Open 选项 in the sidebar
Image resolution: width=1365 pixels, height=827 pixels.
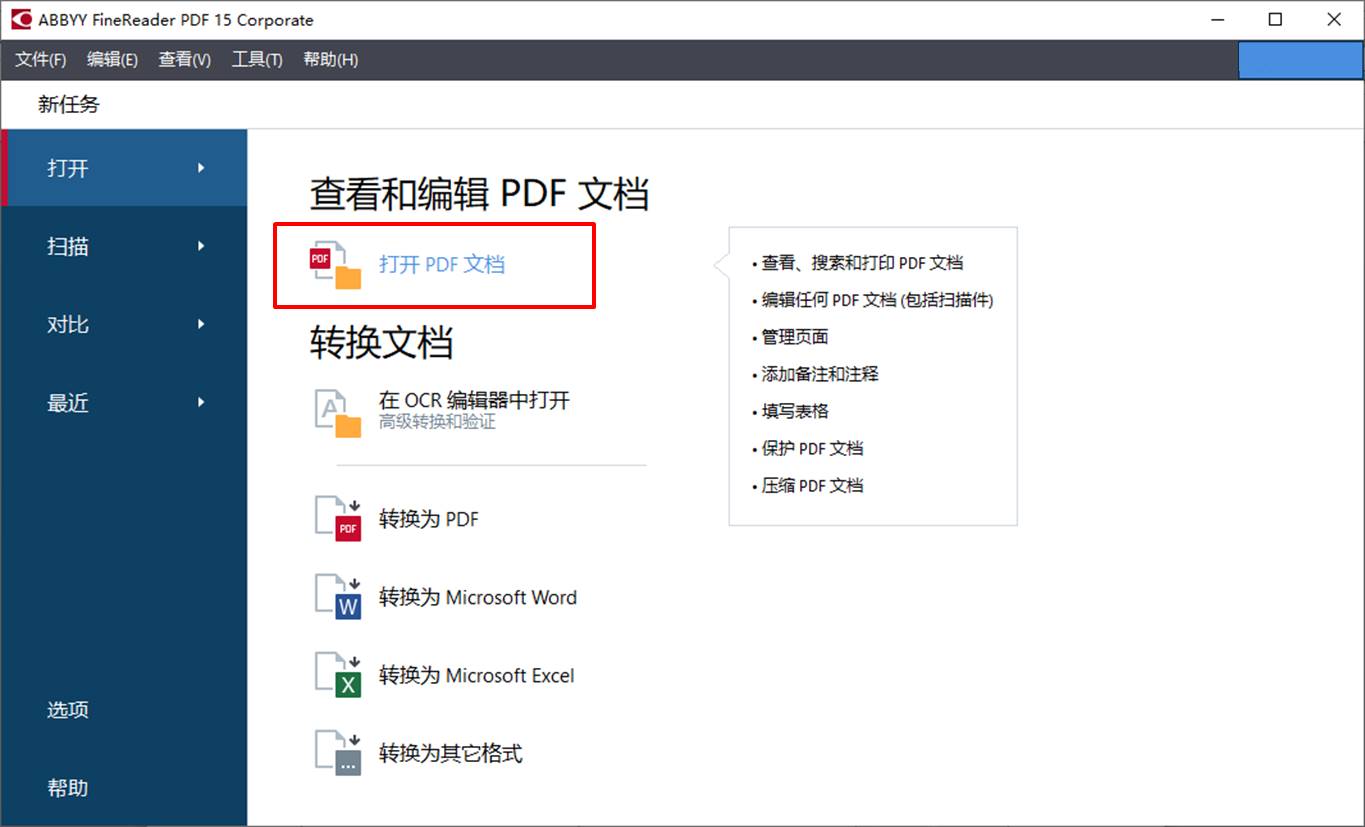pyautogui.click(x=68, y=710)
